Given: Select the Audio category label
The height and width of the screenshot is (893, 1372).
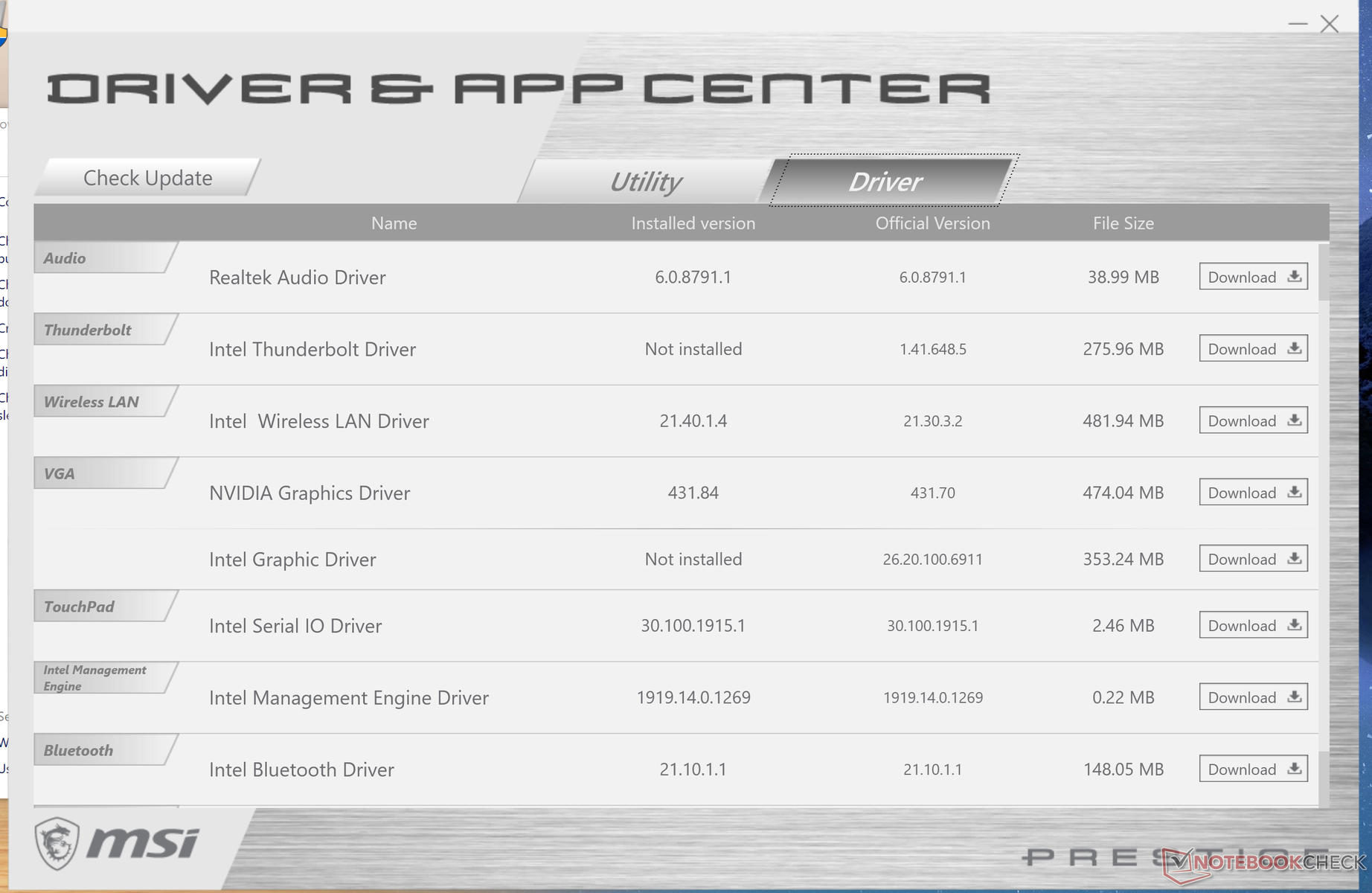Looking at the screenshot, I should (104, 257).
